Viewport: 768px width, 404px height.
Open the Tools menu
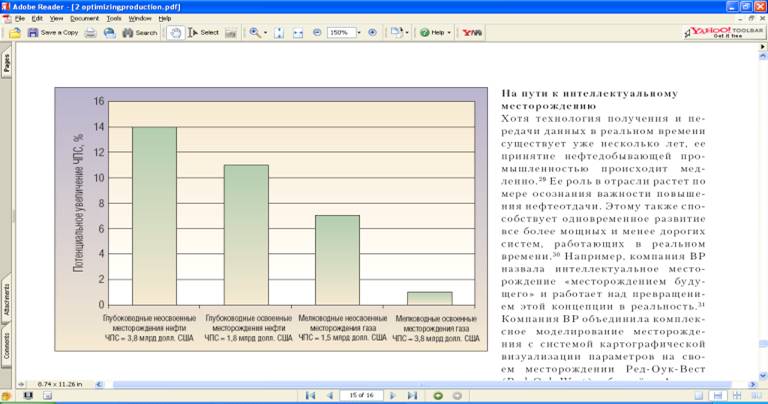click(x=113, y=18)
